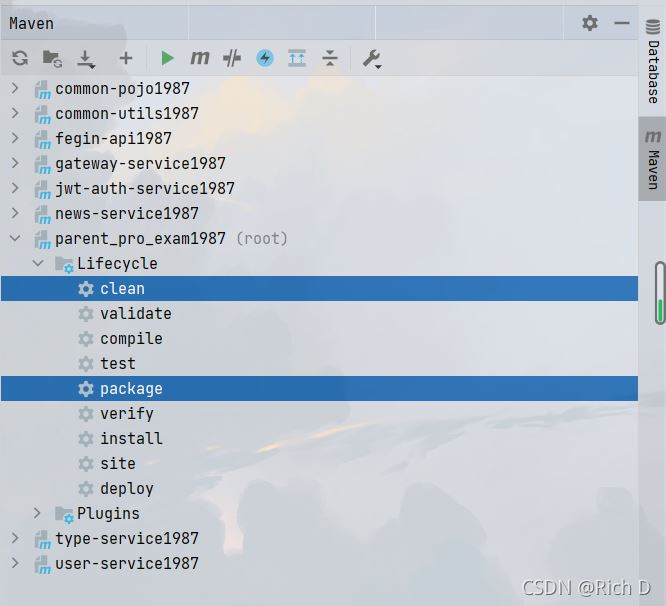Click the Lifecycle folder label
The width and height of the screenshot is (666, 606).
point(117,264)
